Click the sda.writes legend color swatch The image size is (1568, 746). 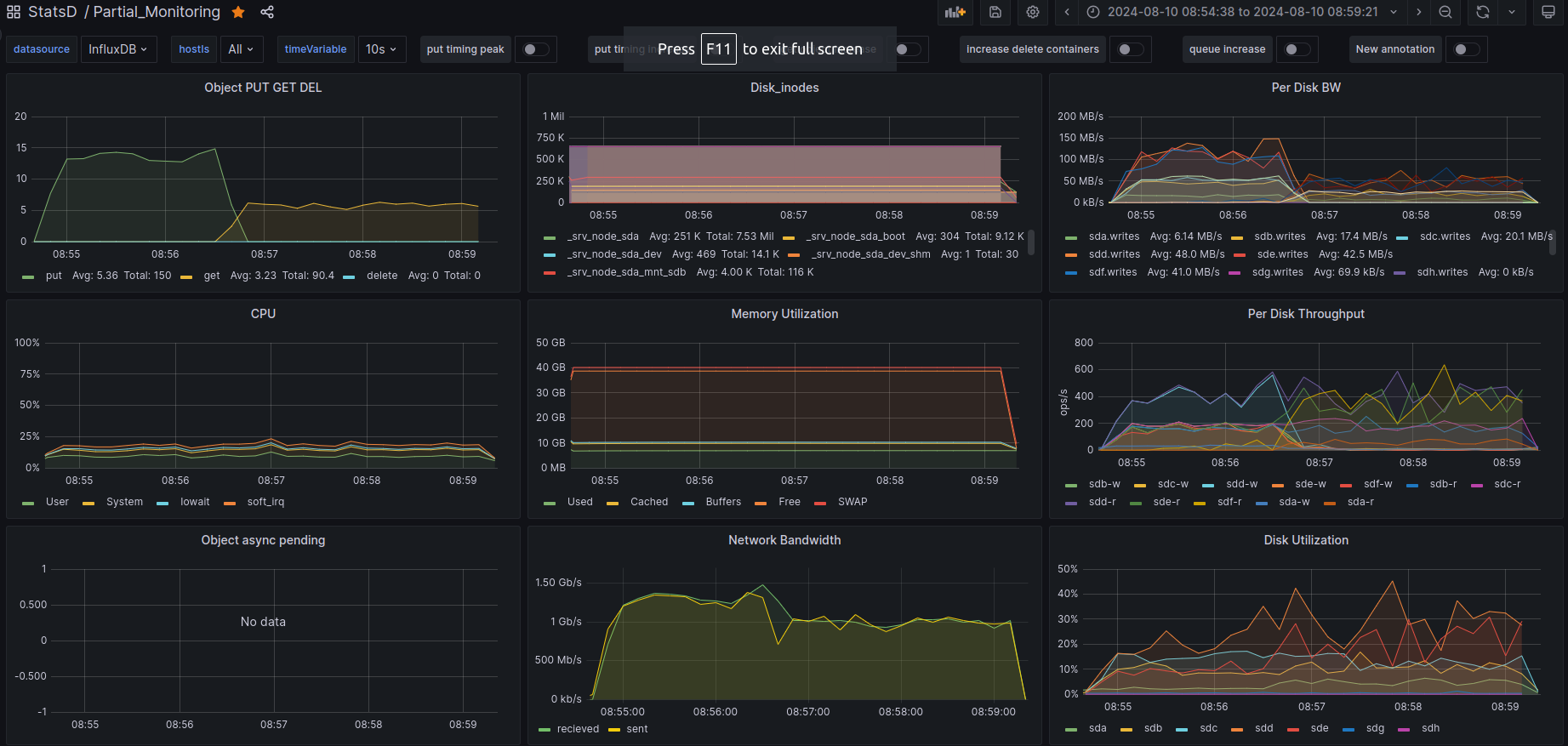pyautogui.click(x=1071, y=237)
